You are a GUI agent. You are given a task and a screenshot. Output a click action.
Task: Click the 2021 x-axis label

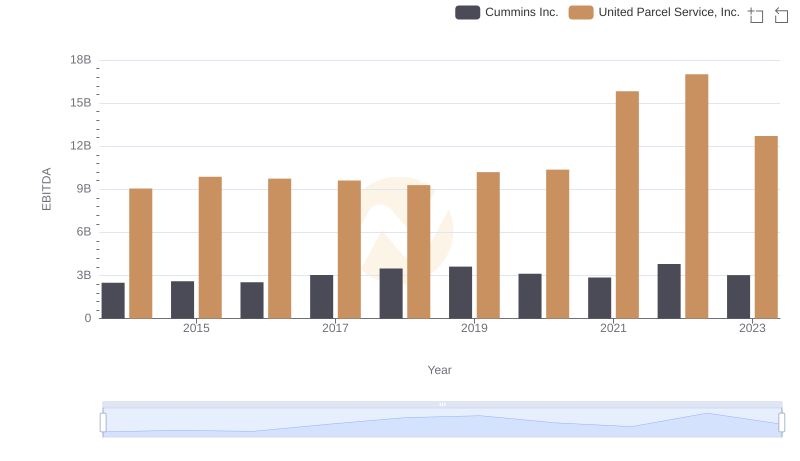613,328
